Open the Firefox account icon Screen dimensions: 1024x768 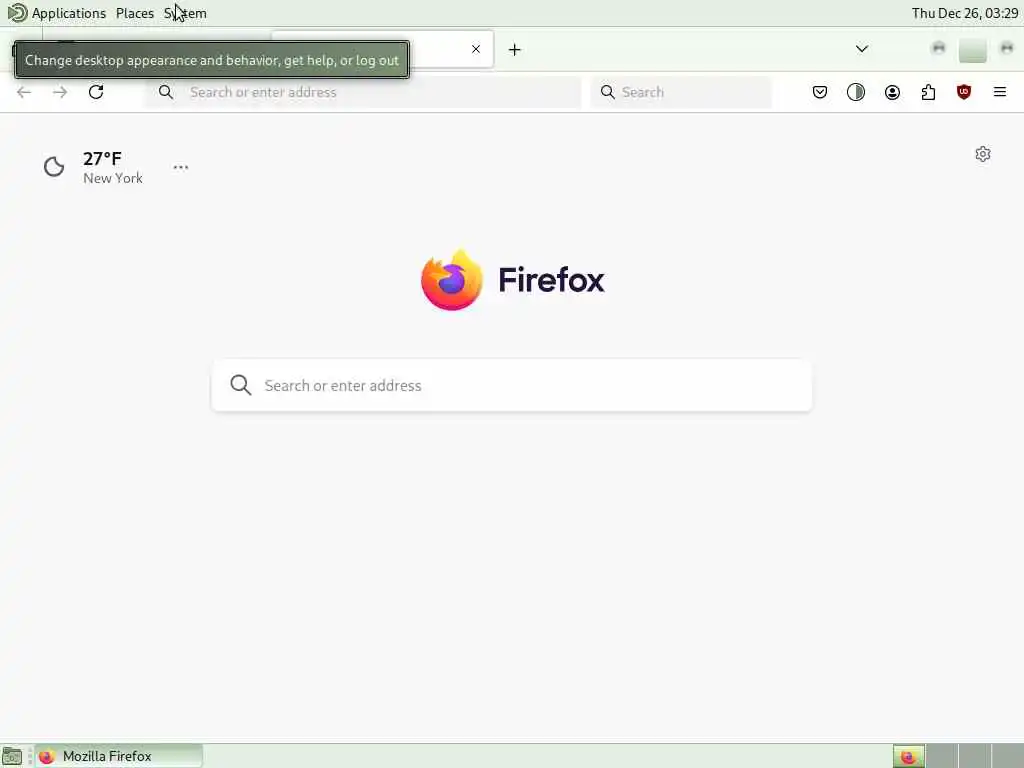click(892, 92)
